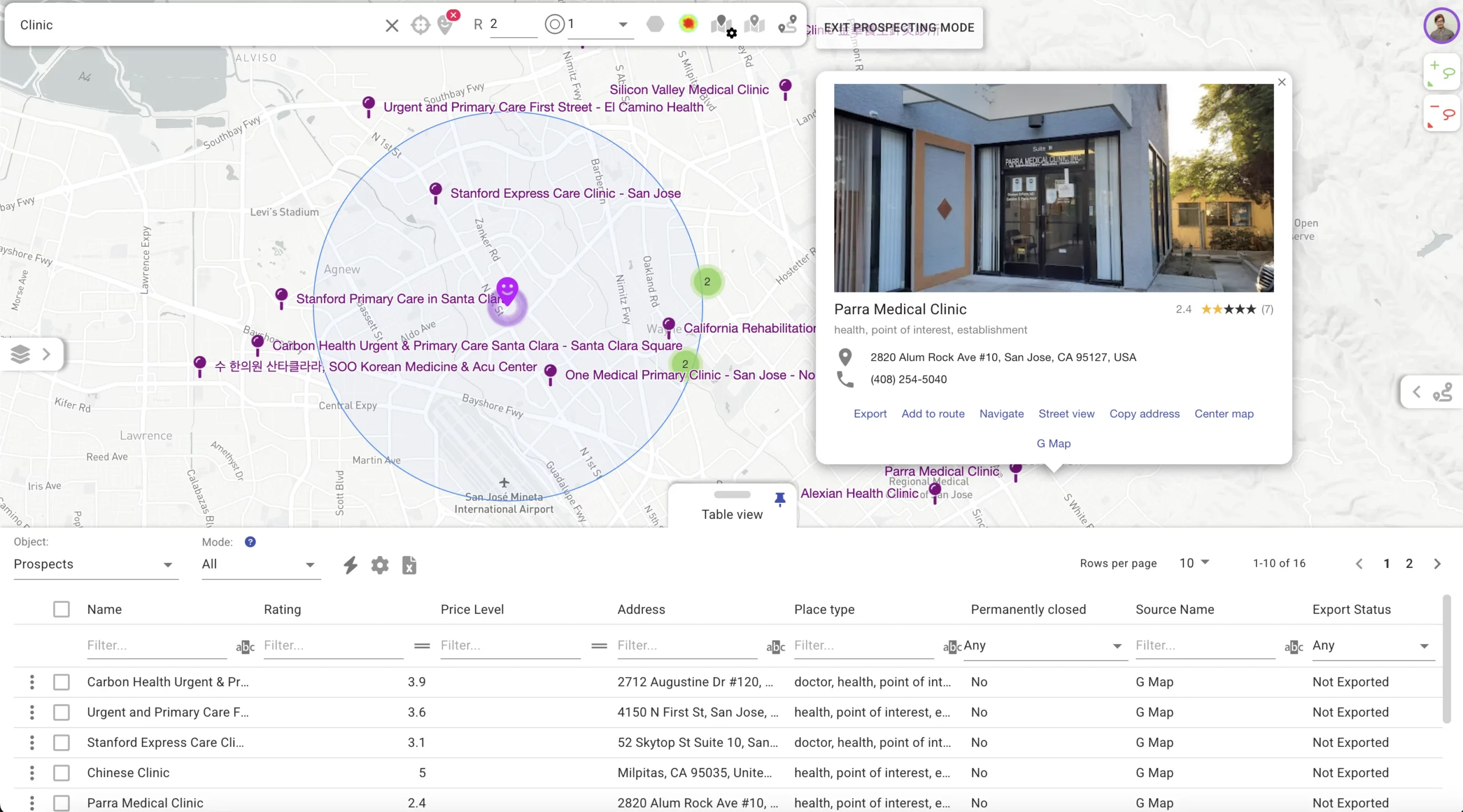1463x812 pixels.
Task: Open the layers panel icon on left
Action: [x=21, y=354]
